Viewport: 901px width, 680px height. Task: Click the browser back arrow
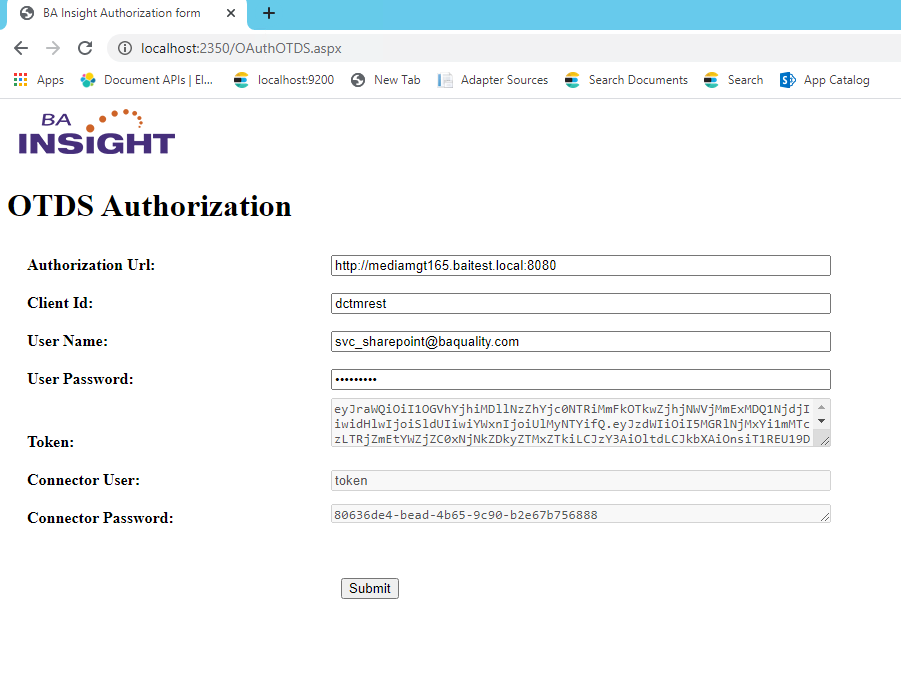[21, 48]
